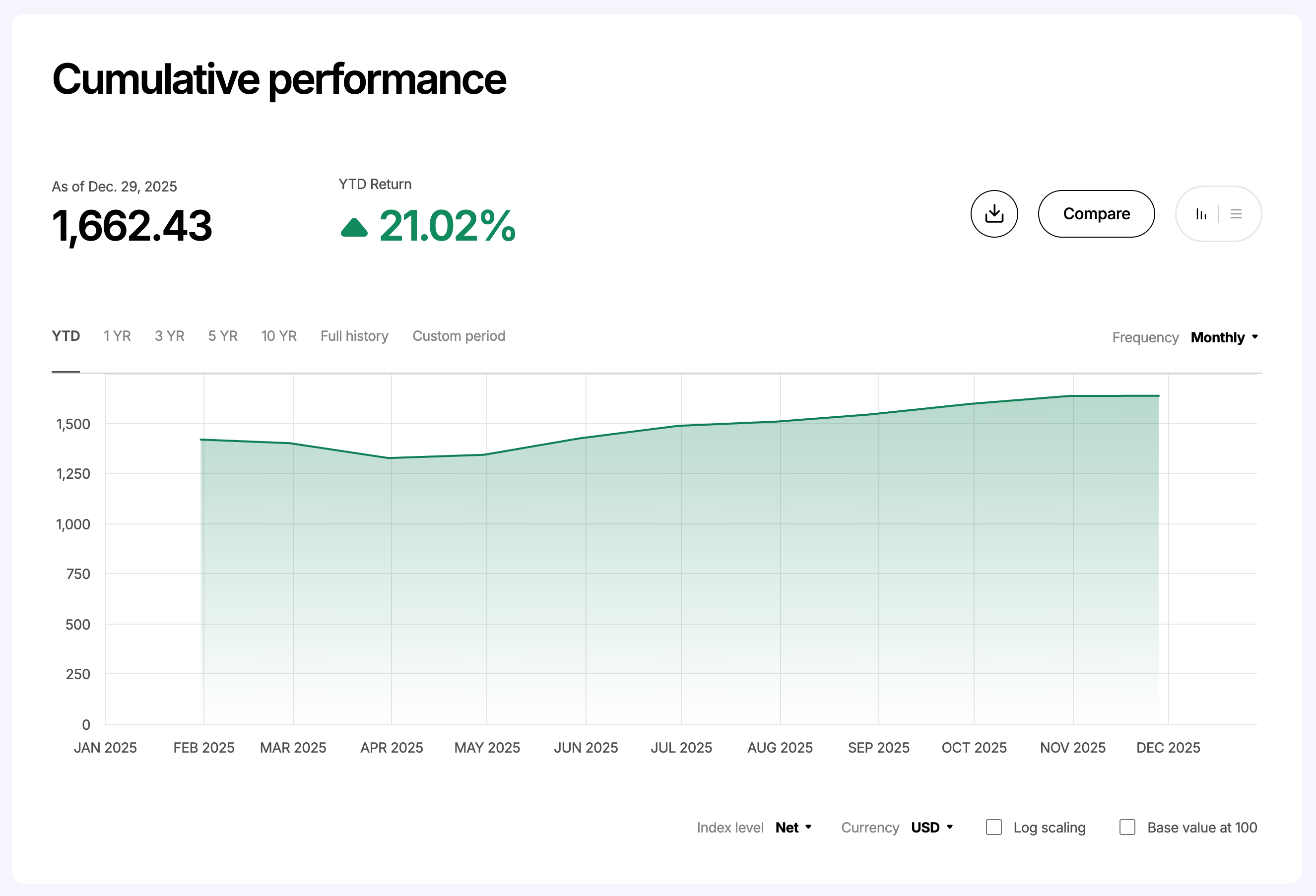
Task: Open the Frequency Monthly dropdown
Action: pyautogui.click(x=1224, y=337)
